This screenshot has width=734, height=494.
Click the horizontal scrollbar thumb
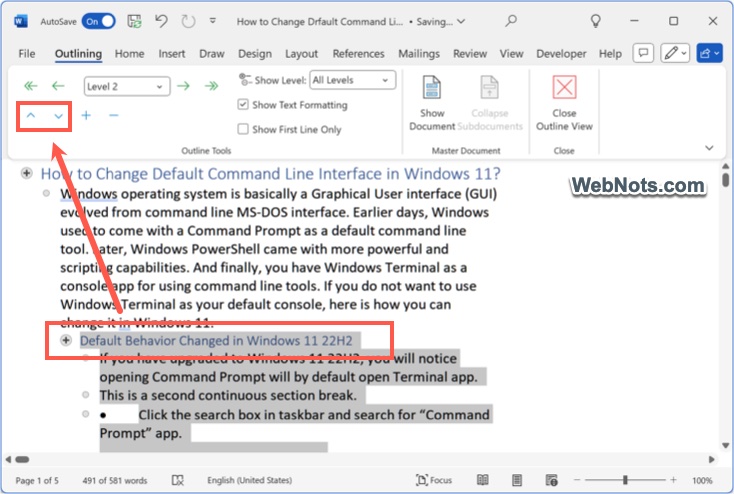tap(22, 459)
